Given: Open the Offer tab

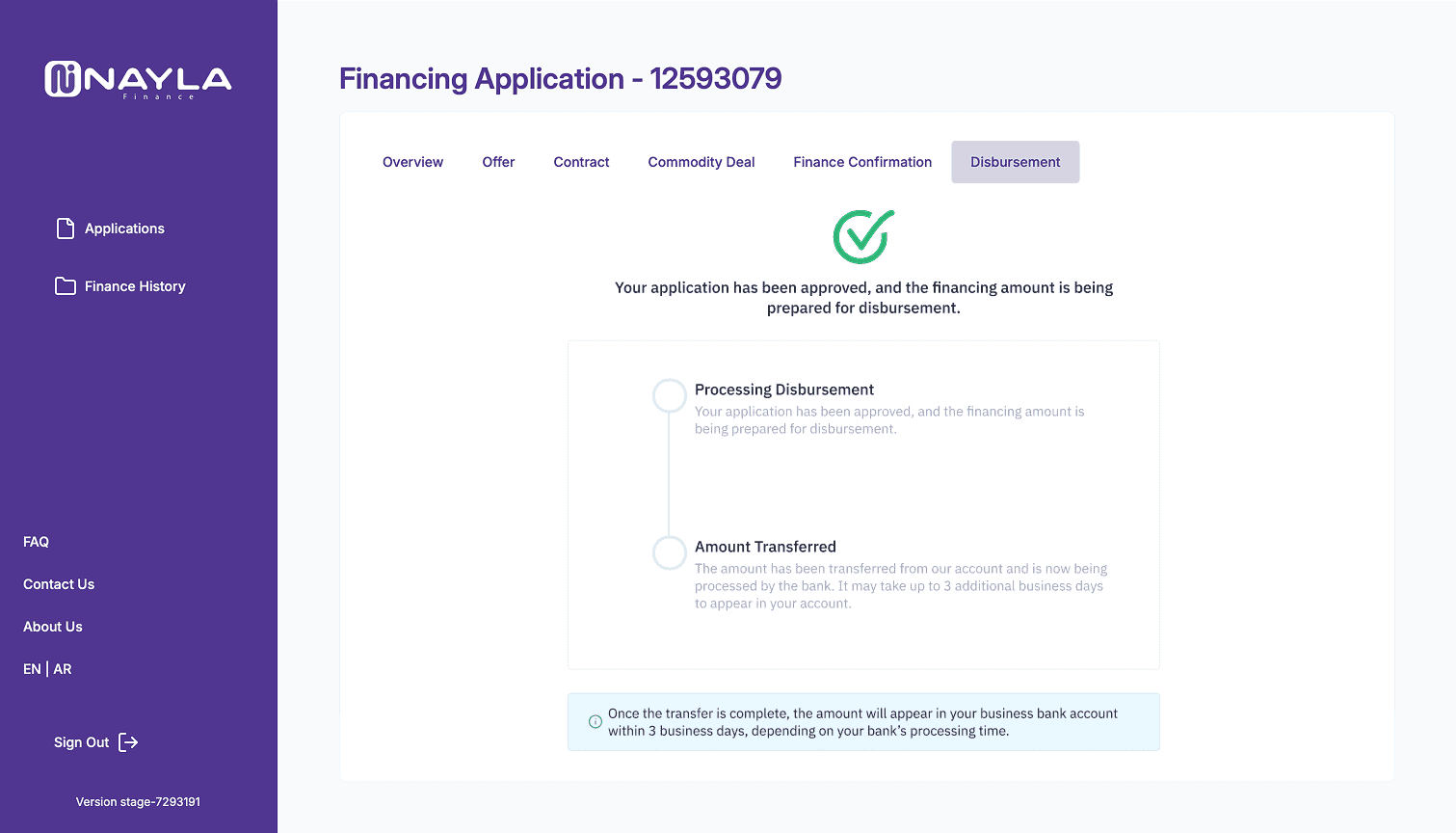Looking at the screenshot, I should [x=498, y=162].
